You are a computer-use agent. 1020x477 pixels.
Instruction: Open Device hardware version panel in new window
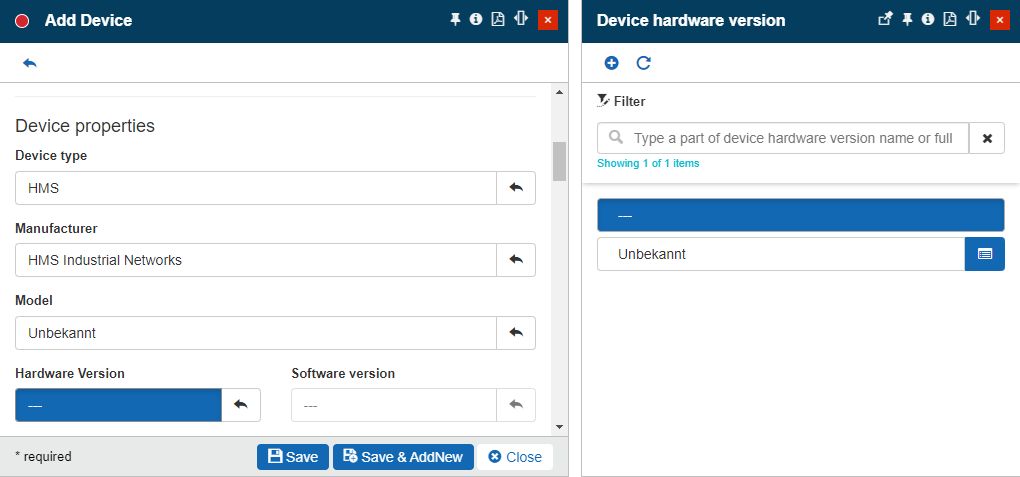click(885, 19)
